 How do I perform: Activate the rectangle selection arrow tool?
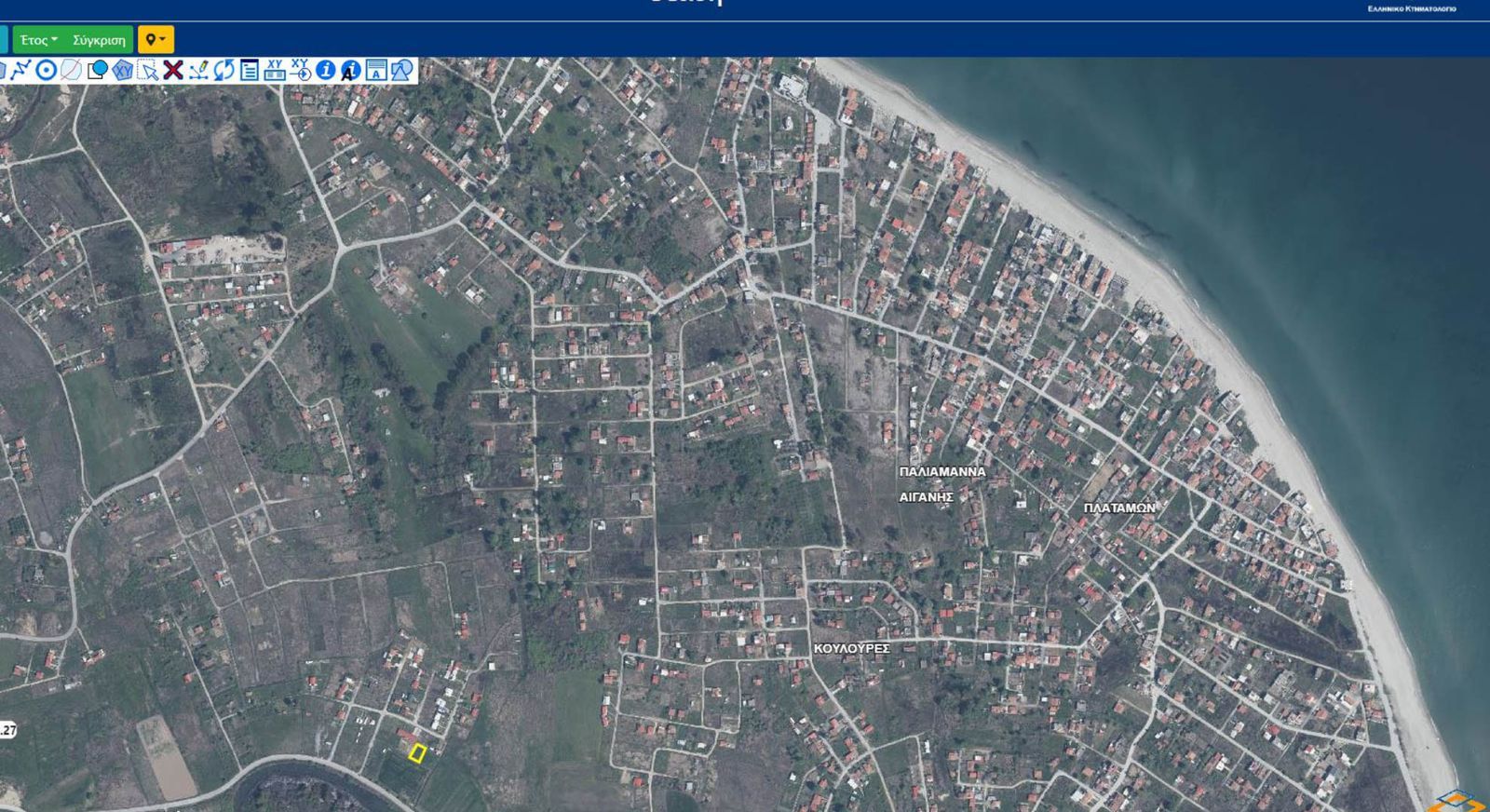coord(147,70)
